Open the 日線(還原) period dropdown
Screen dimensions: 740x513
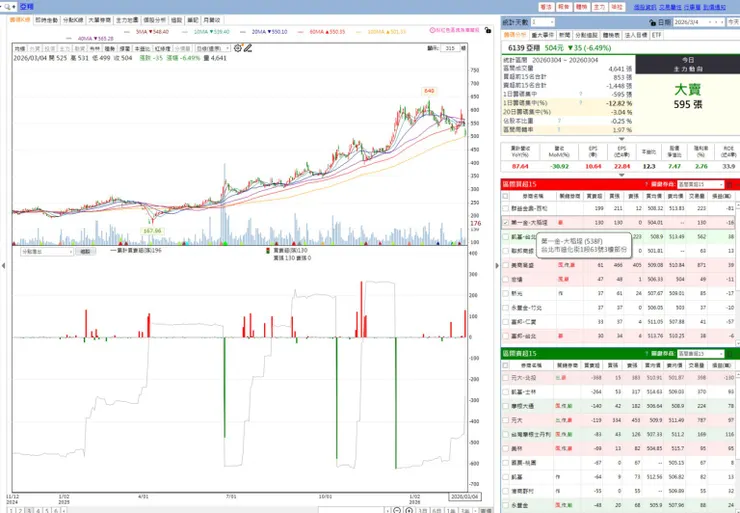coord(213,48)
